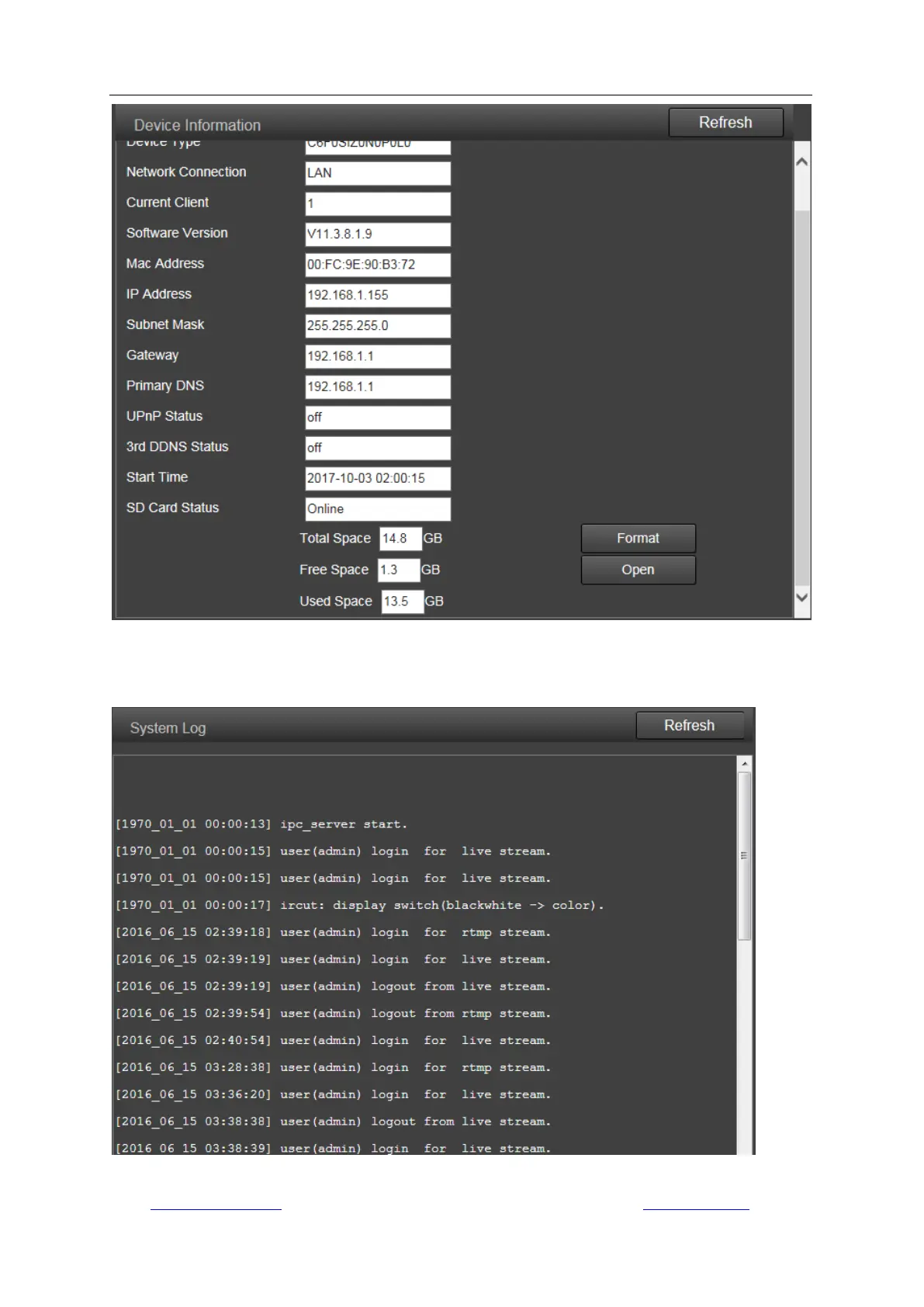Click the Used Space label

pyautogui.click(x=336, y=601)
